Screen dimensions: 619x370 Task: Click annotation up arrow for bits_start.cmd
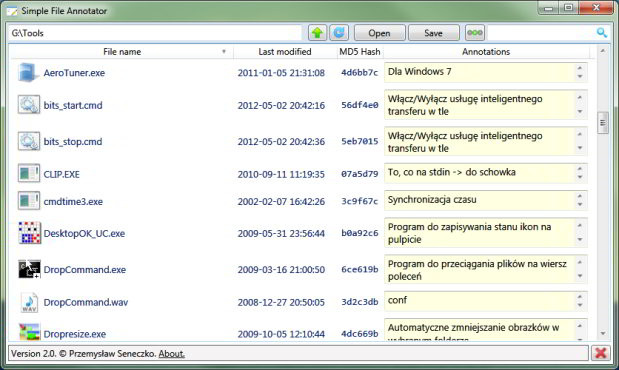coord(580,97)
